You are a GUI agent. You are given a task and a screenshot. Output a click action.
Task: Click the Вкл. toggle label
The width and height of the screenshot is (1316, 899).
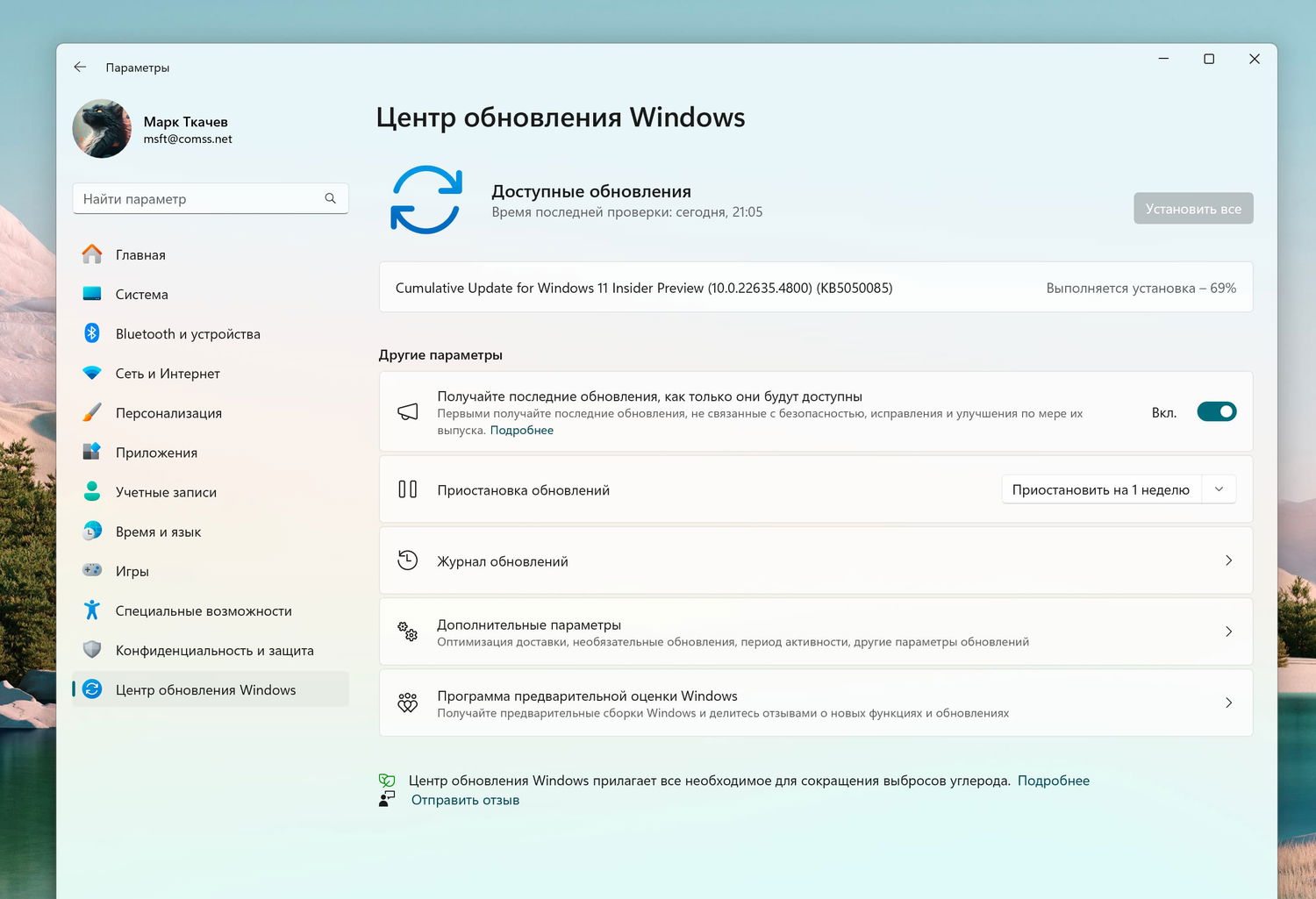pos(1164,412)
